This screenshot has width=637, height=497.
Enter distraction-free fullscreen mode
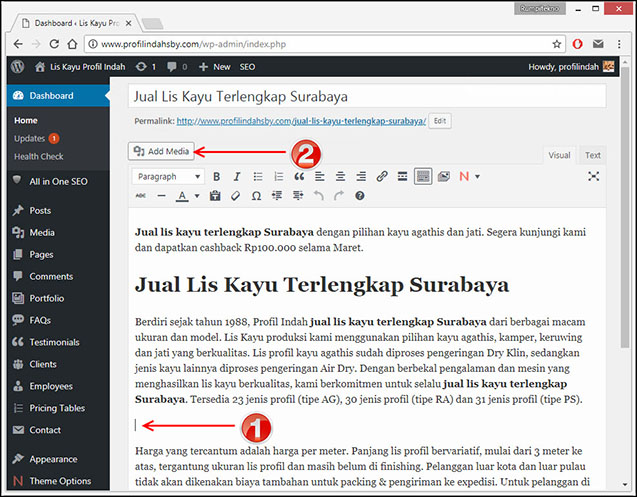594,176
